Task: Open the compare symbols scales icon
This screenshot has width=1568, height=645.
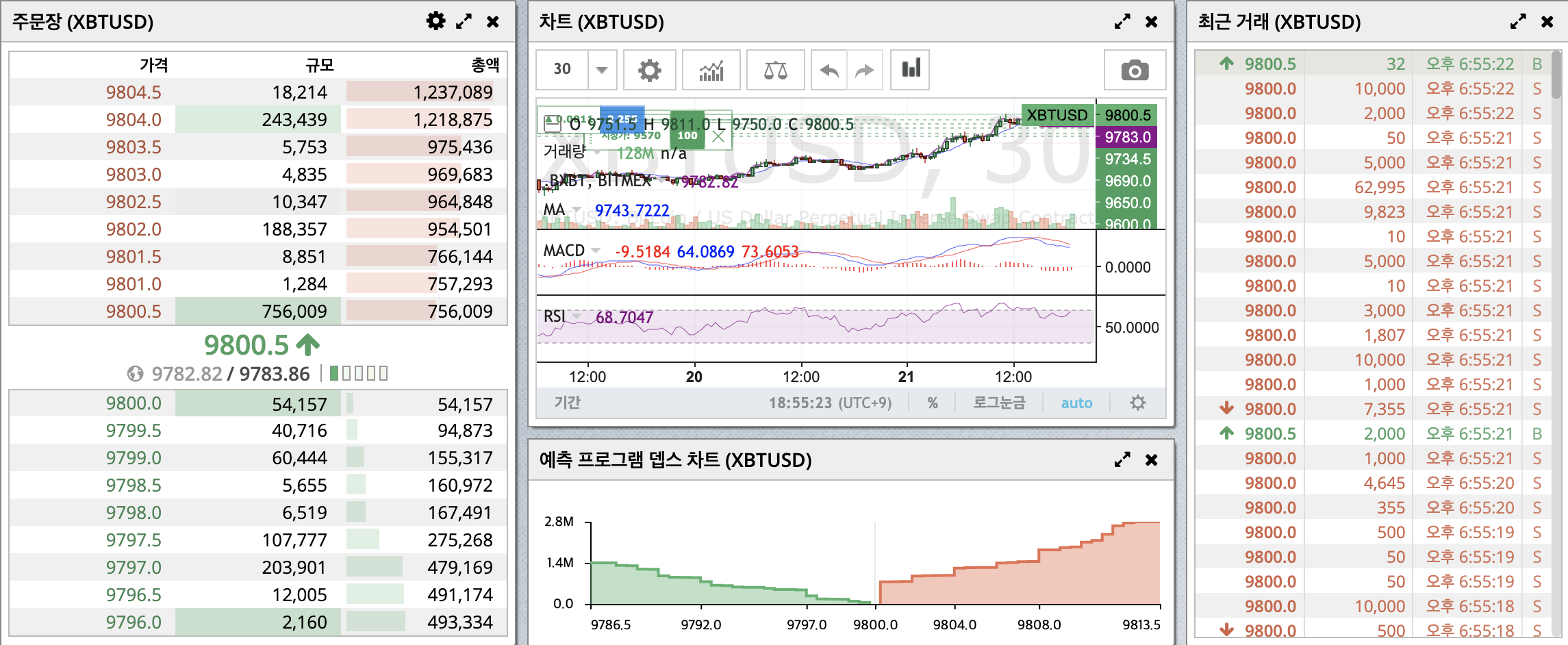Action: [x=775, y=70]
